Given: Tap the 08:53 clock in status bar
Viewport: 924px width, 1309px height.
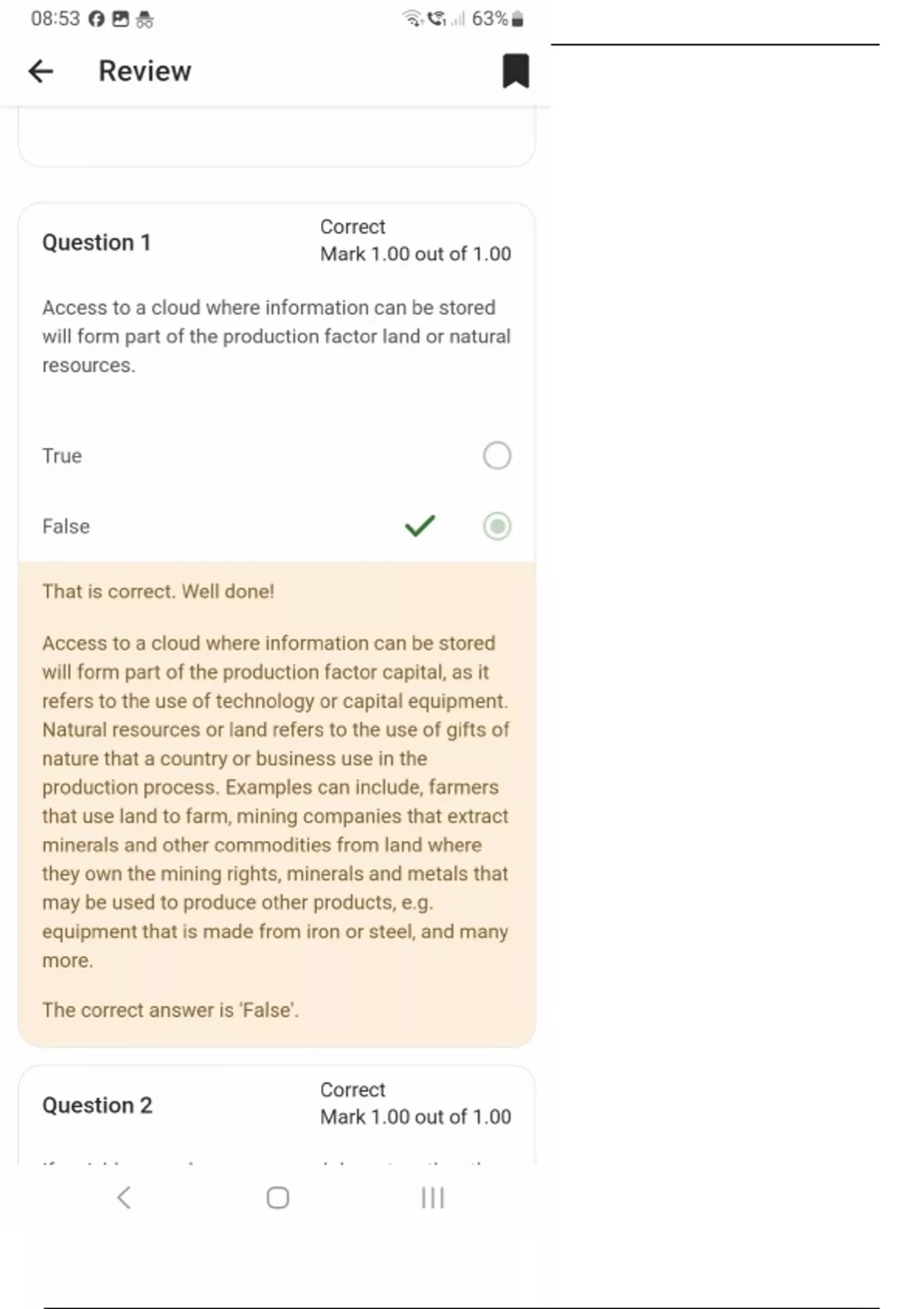Looking at the screenshot, I should click(x=55, y=18).
